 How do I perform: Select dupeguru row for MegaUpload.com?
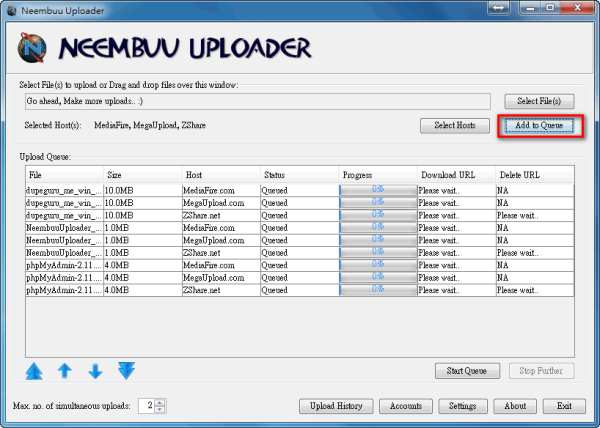pos(300,203)
